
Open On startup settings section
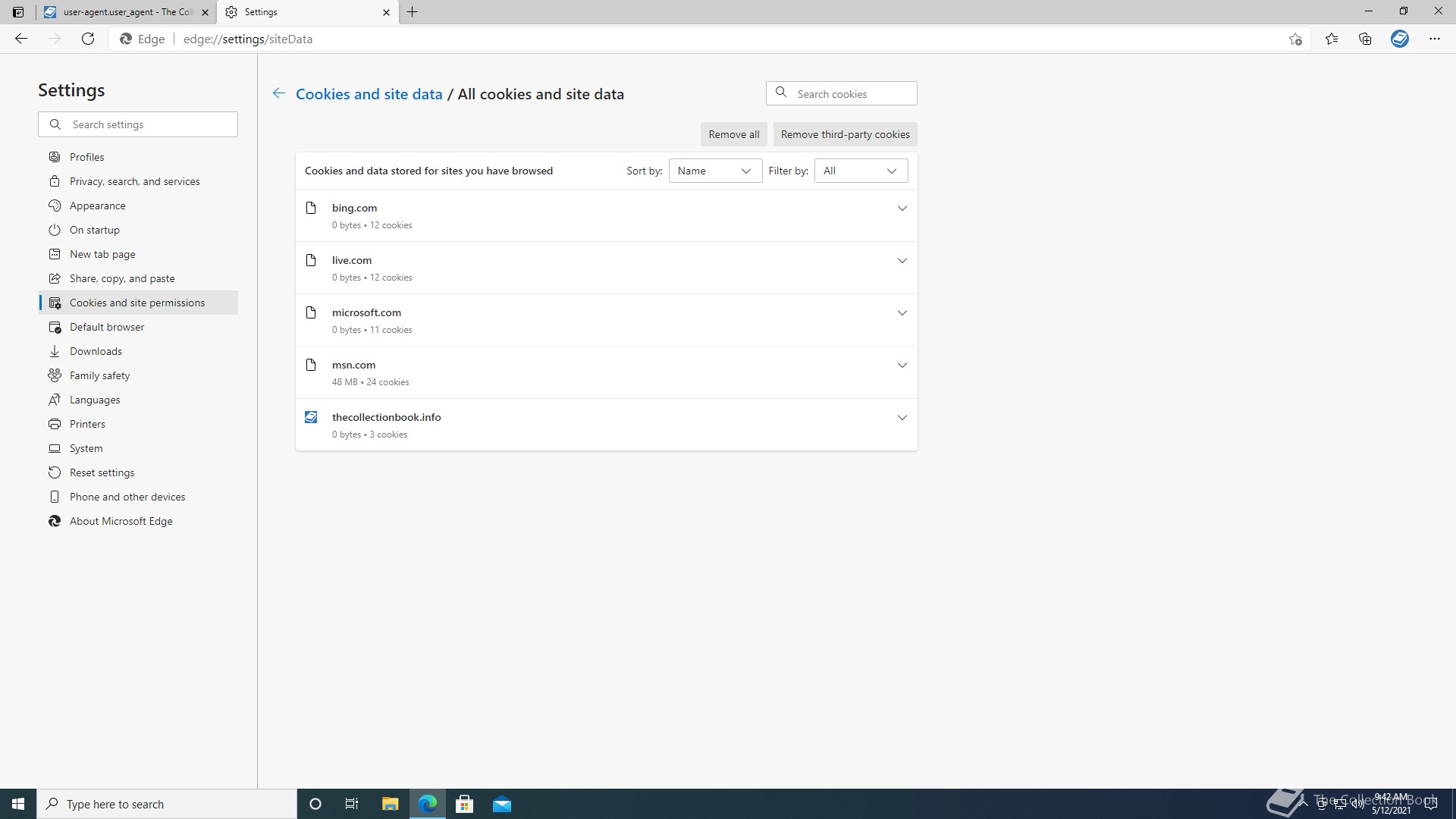(x=138, y=230)
